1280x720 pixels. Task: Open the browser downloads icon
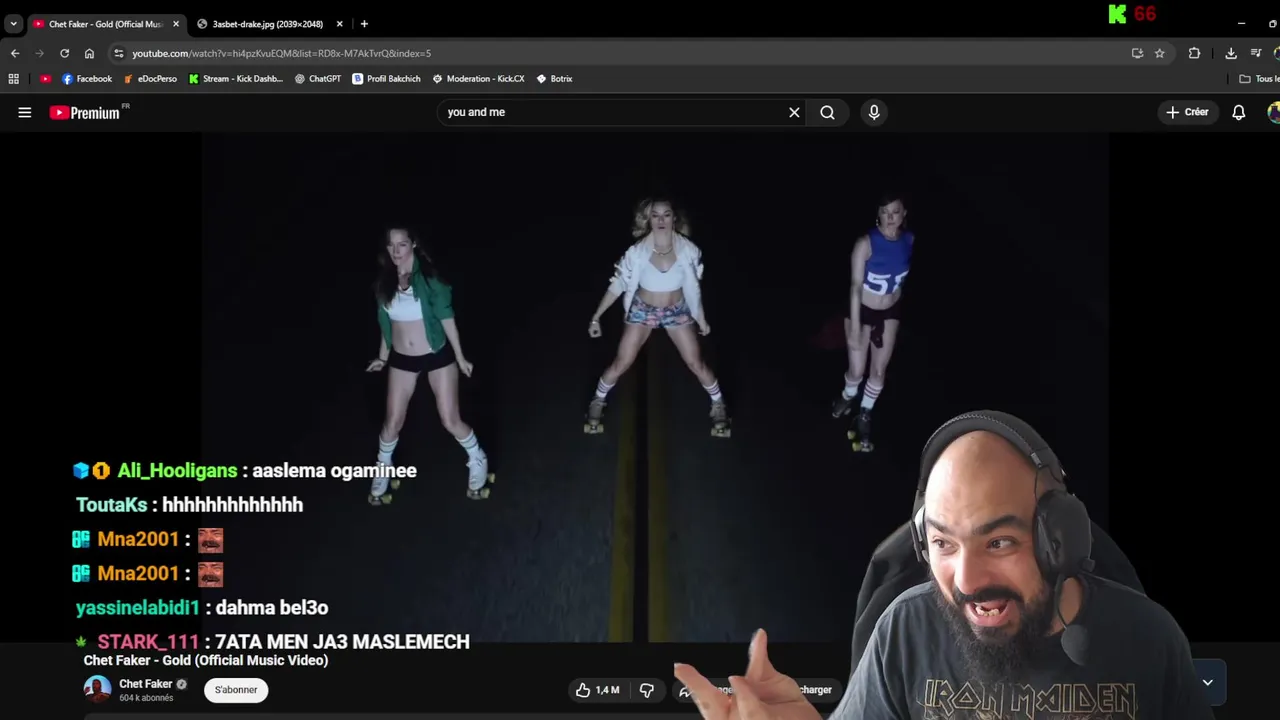1231,53
